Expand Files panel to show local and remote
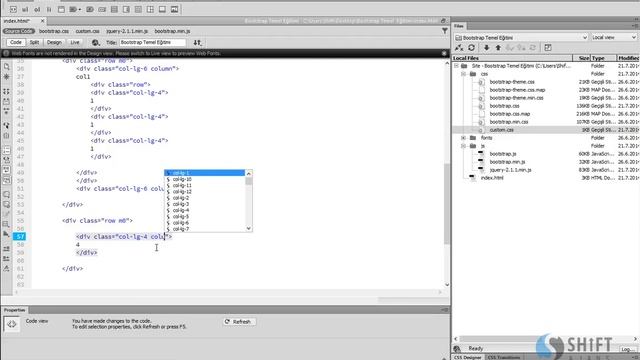This screenshot has height=360, width=640. (548, 48)
